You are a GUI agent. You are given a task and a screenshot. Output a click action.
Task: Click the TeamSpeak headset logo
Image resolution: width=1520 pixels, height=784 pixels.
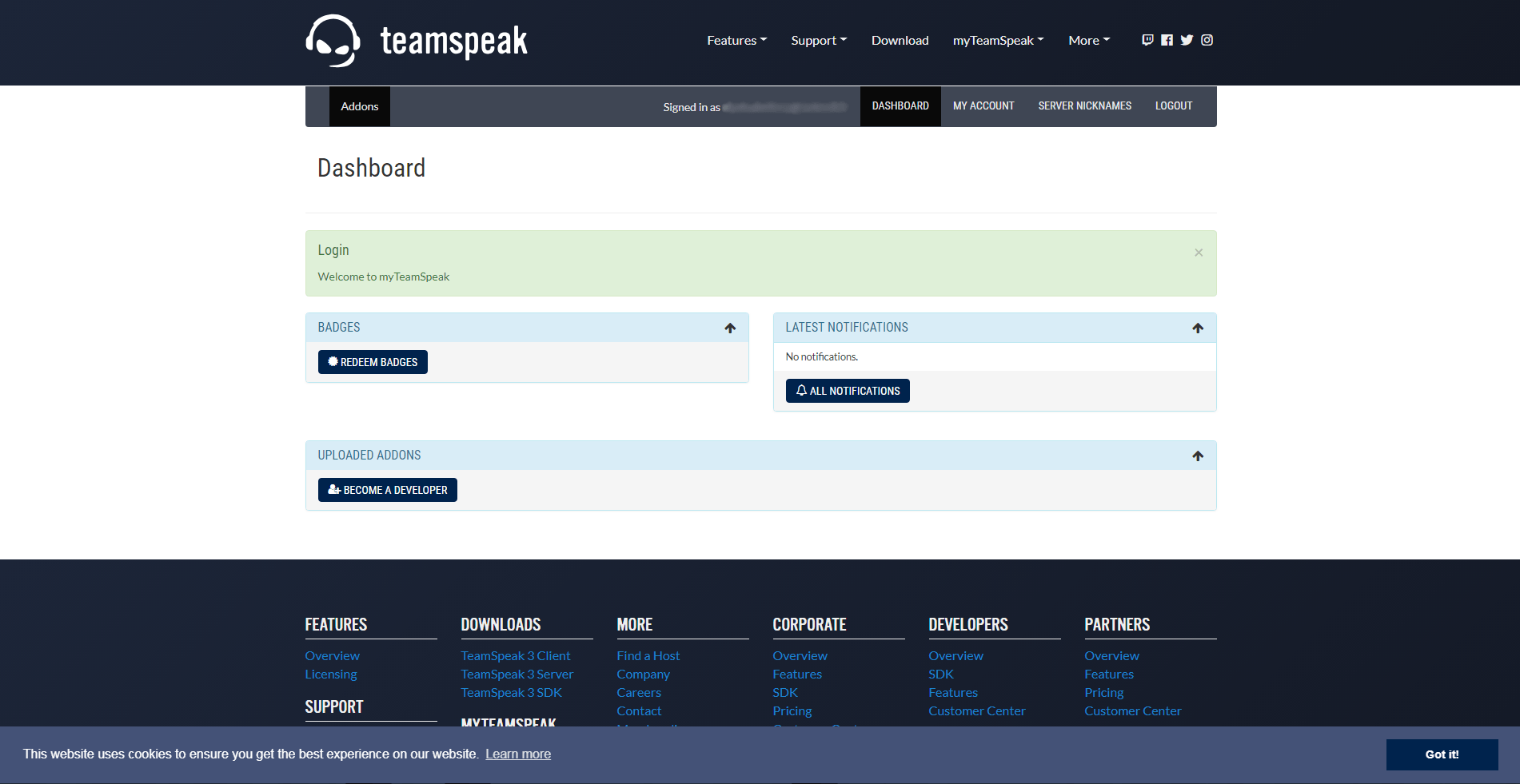[x=333, y=41]
